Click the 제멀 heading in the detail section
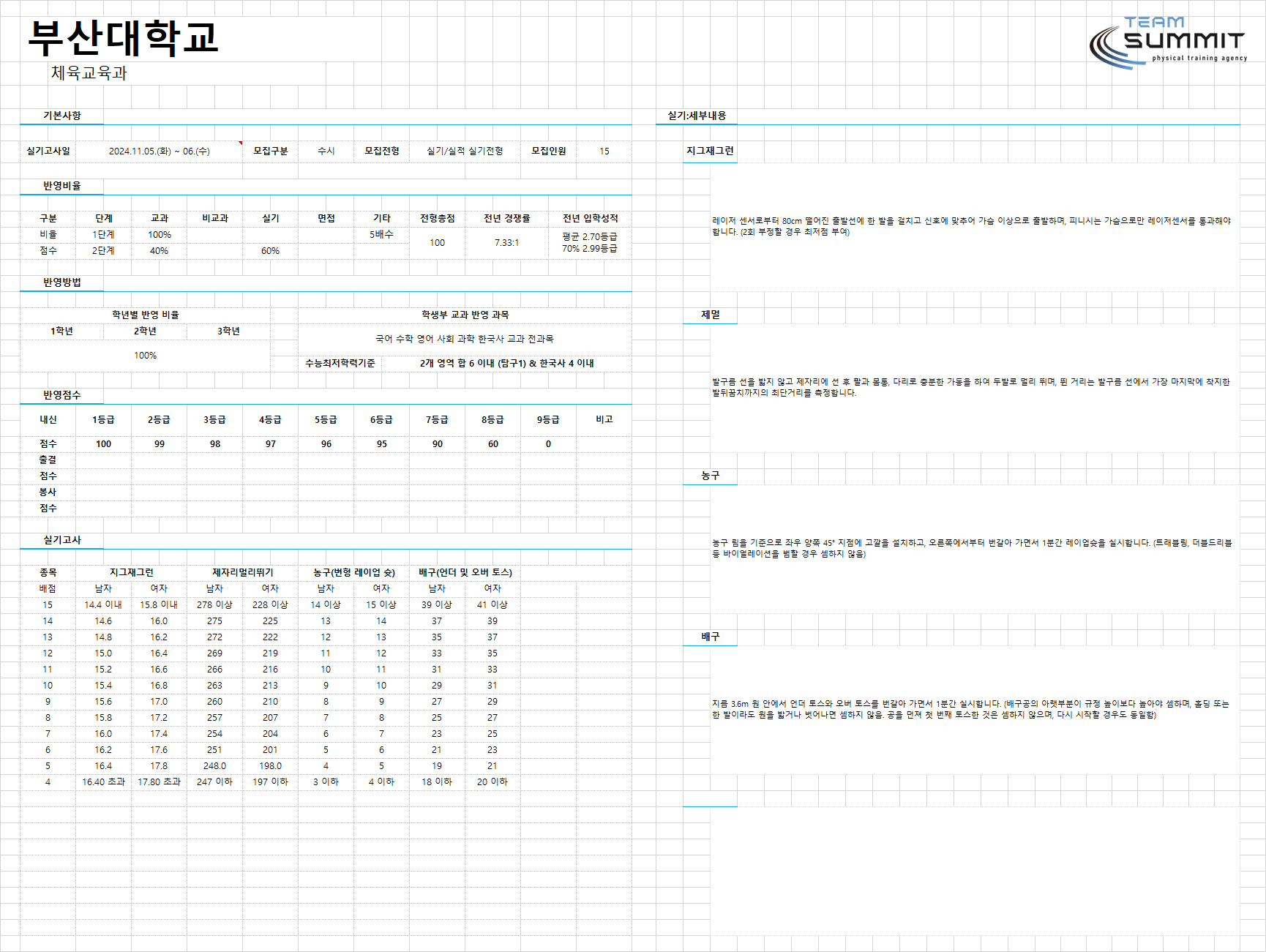Viewport: 1266px width, 952px height. (x=711, y=315)
